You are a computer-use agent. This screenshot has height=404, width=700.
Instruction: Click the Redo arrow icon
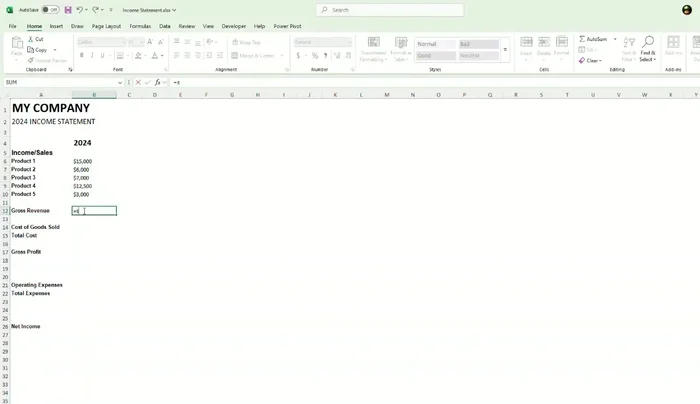[x=96, y=10]
